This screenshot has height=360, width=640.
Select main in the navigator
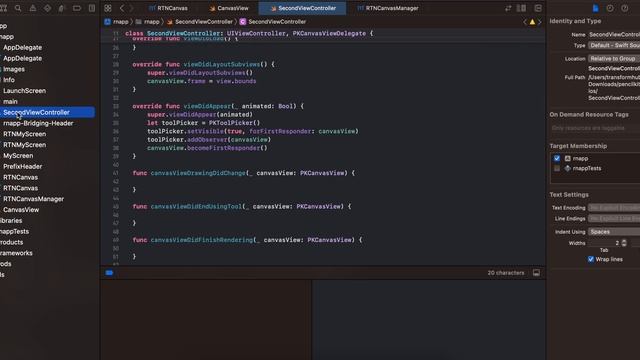10,102
